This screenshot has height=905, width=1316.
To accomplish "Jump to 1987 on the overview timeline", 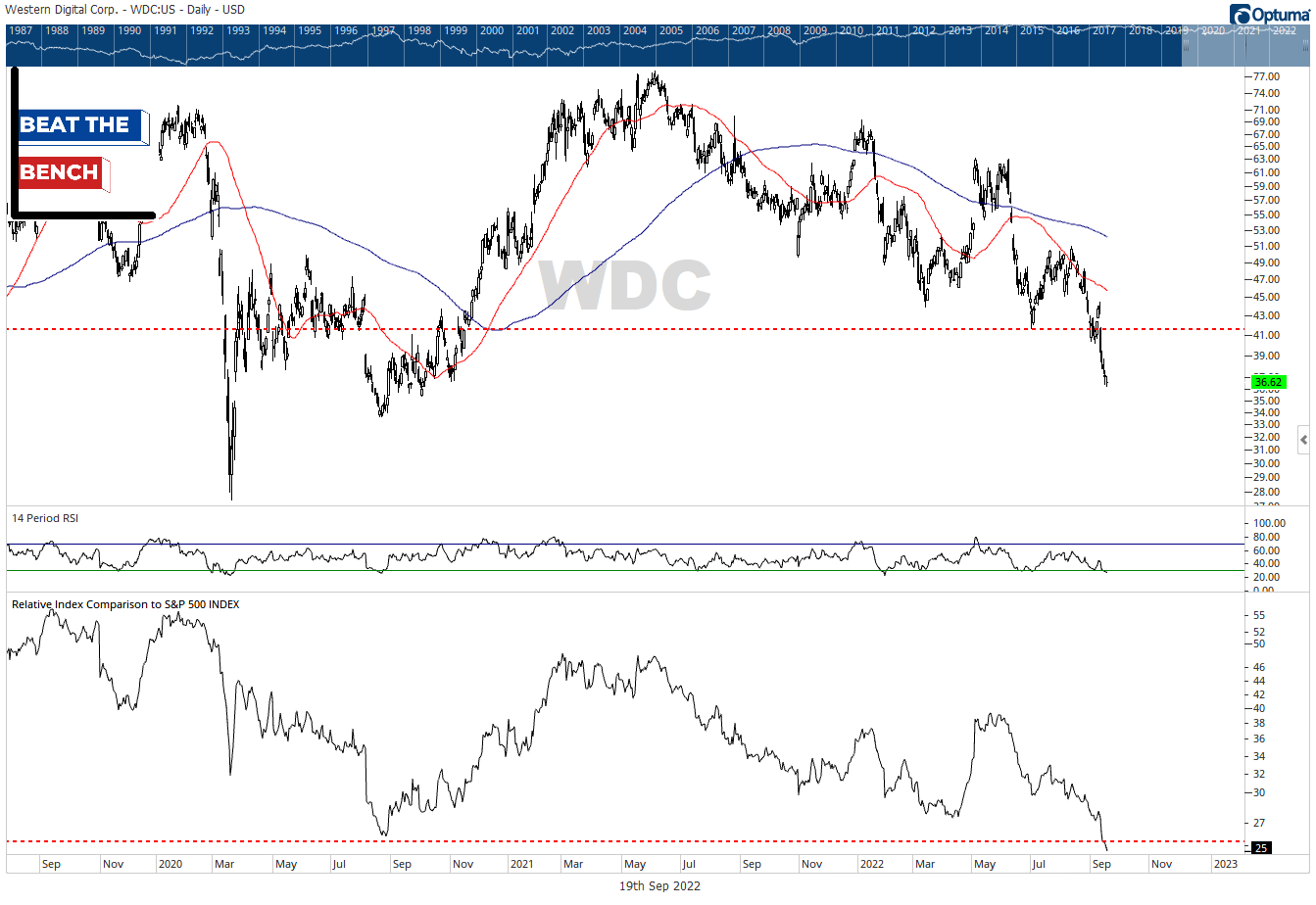I will pos(20,30).
